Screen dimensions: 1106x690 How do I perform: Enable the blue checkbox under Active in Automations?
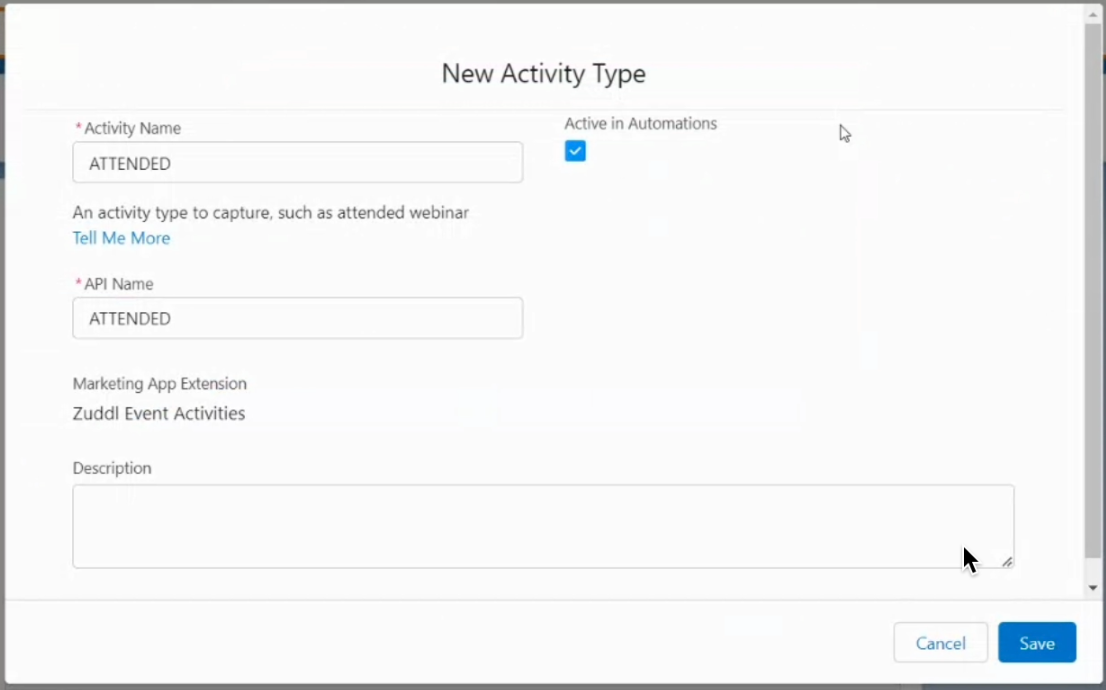point(575,150)
